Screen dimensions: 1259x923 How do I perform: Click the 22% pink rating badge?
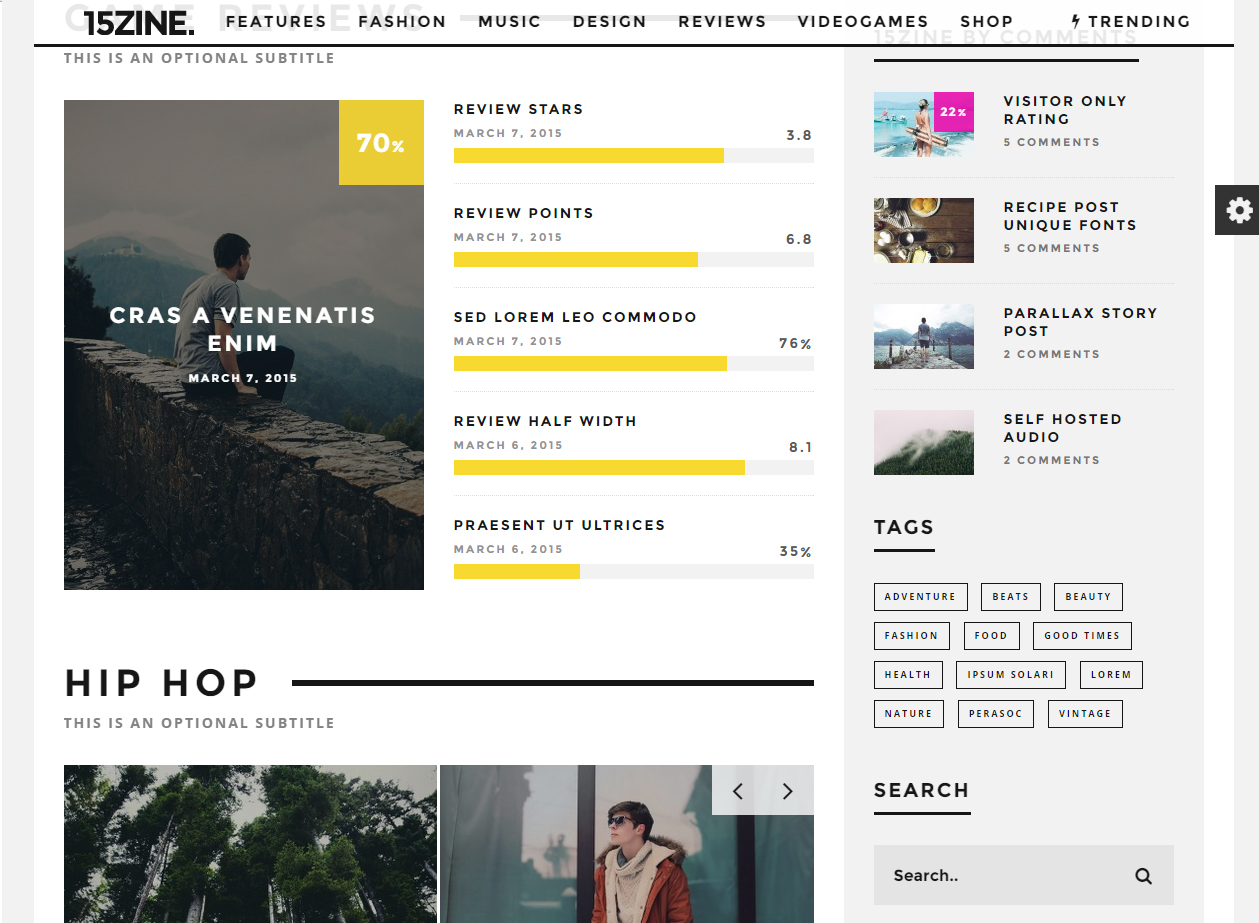tap(953, 112)
